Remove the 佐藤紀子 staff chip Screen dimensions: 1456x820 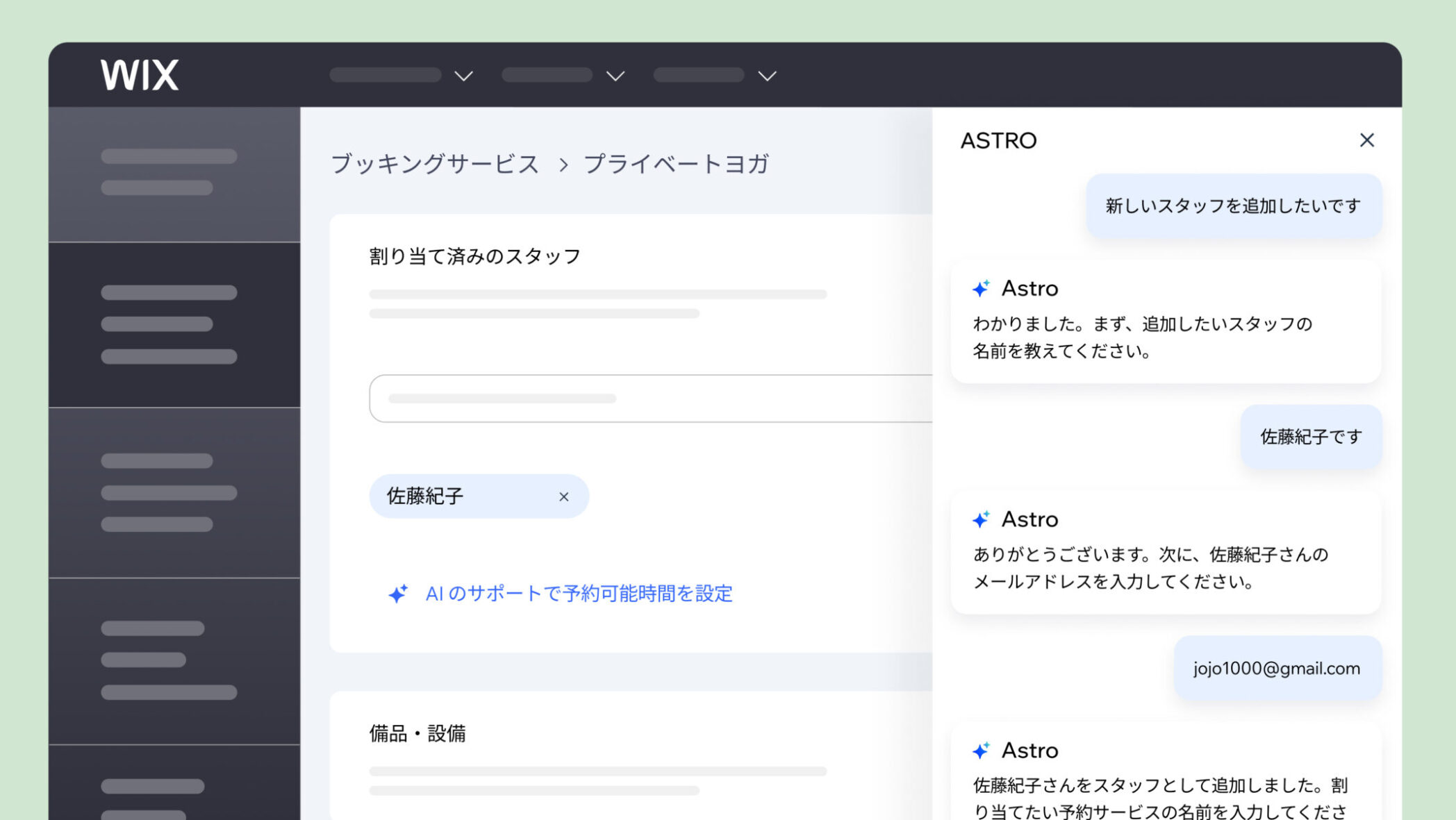[564, 496]
